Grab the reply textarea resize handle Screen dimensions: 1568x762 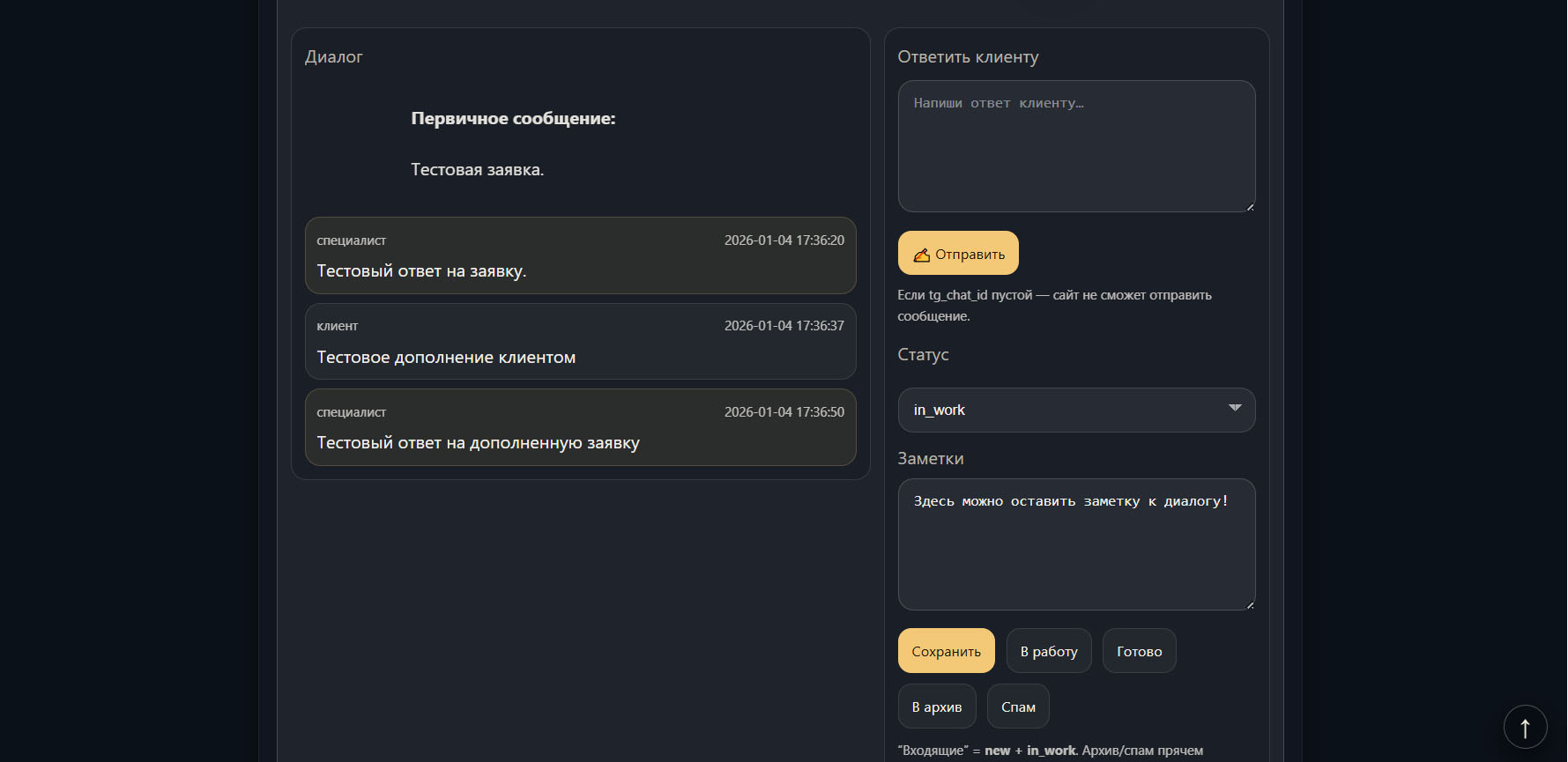[1249, 206]
